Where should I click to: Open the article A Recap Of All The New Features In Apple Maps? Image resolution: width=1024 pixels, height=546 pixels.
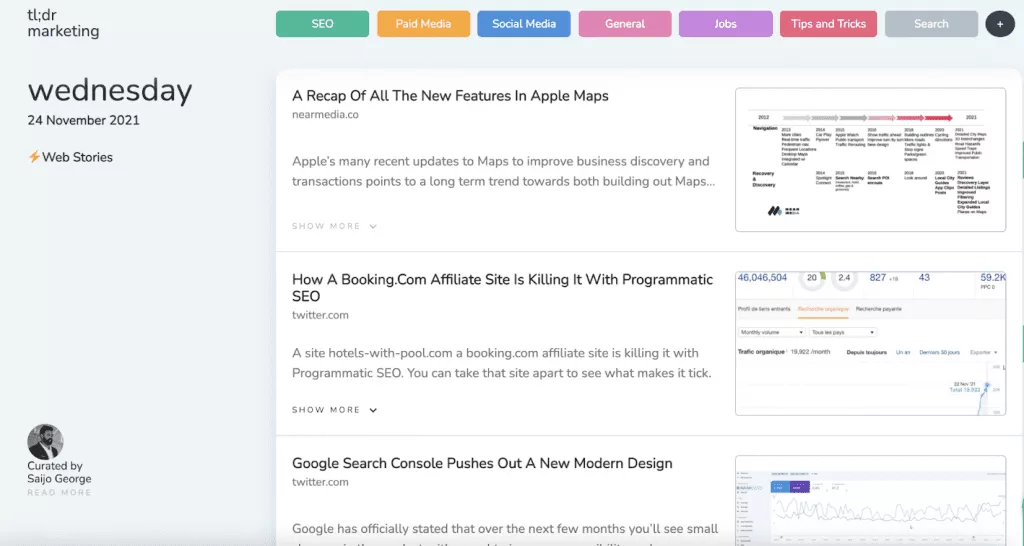tap(450, 95)
